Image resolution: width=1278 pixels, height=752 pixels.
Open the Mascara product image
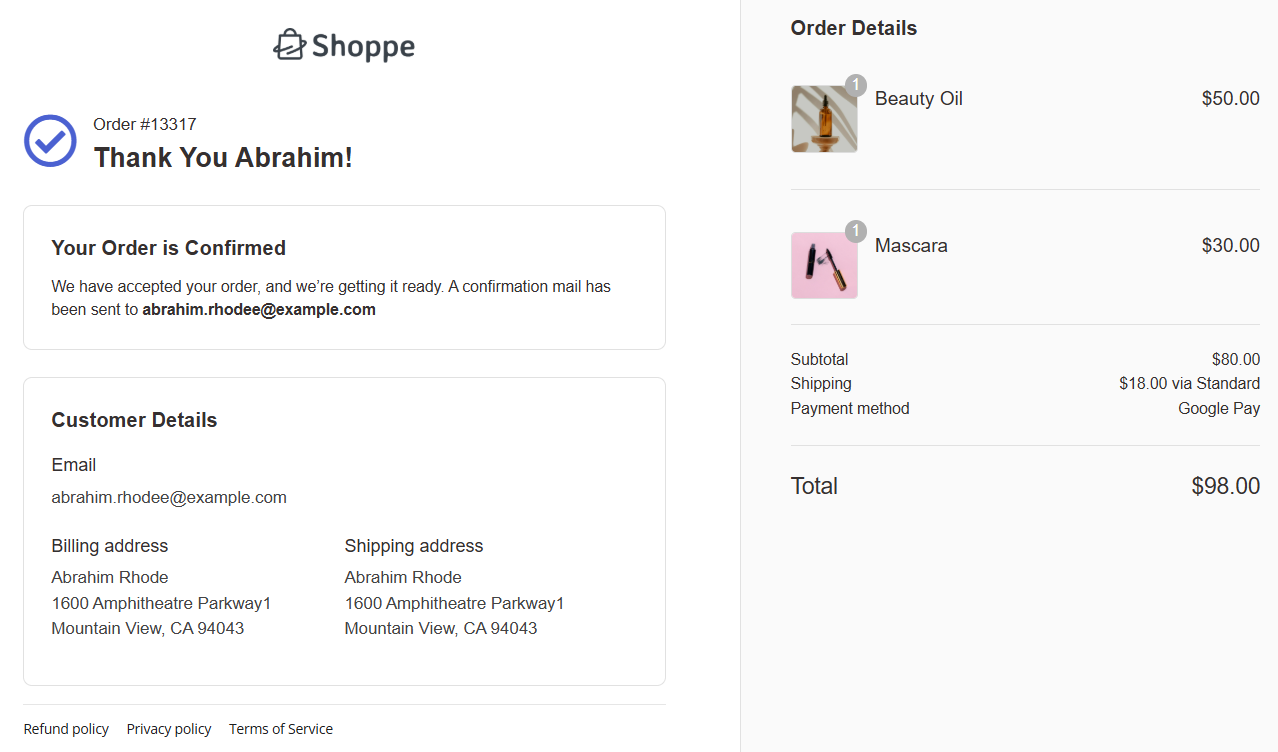[824, 265]
